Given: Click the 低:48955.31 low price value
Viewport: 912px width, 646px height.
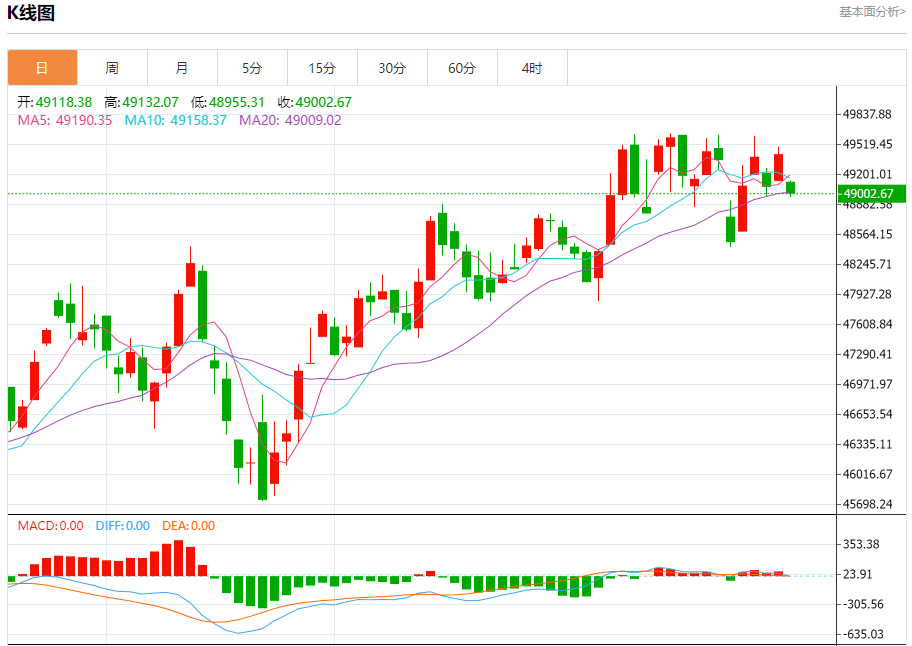Looking at the screenshot, I should point(227,102).
